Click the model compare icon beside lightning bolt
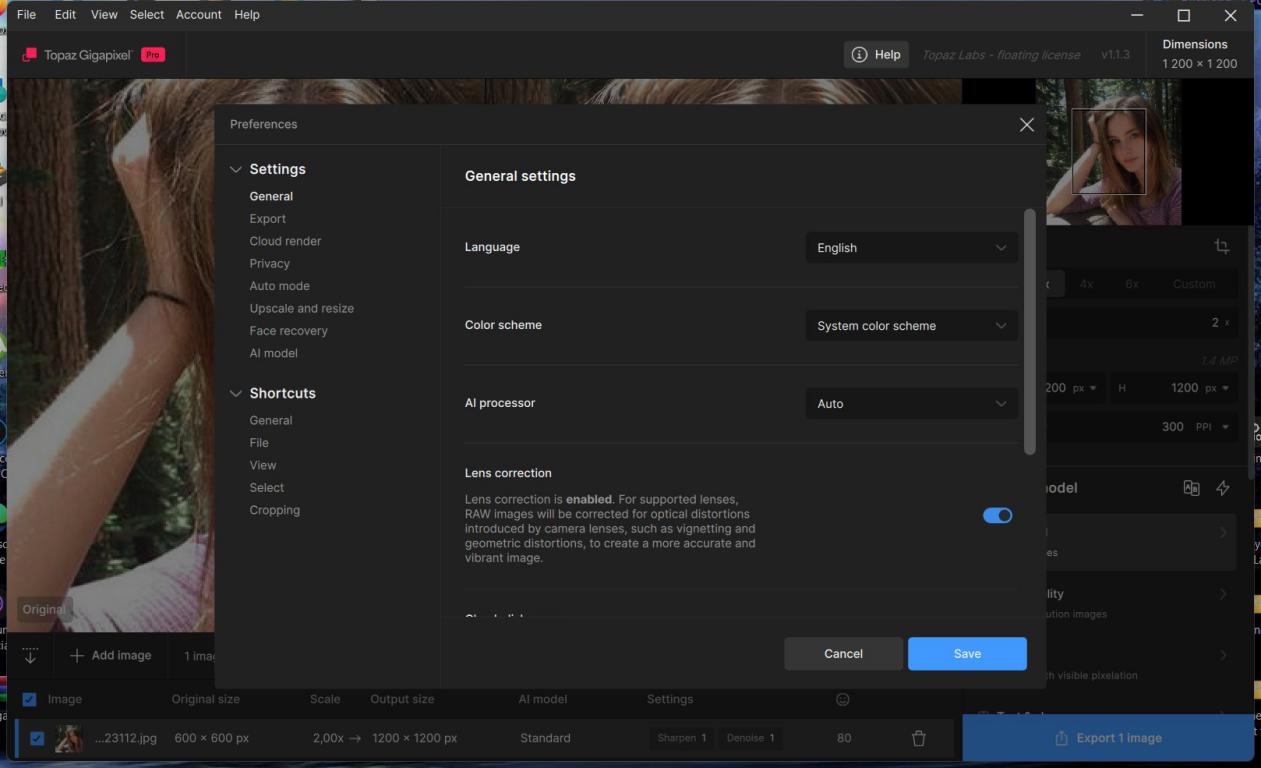Screen dimensions: 1261x768 [1191, 488]
